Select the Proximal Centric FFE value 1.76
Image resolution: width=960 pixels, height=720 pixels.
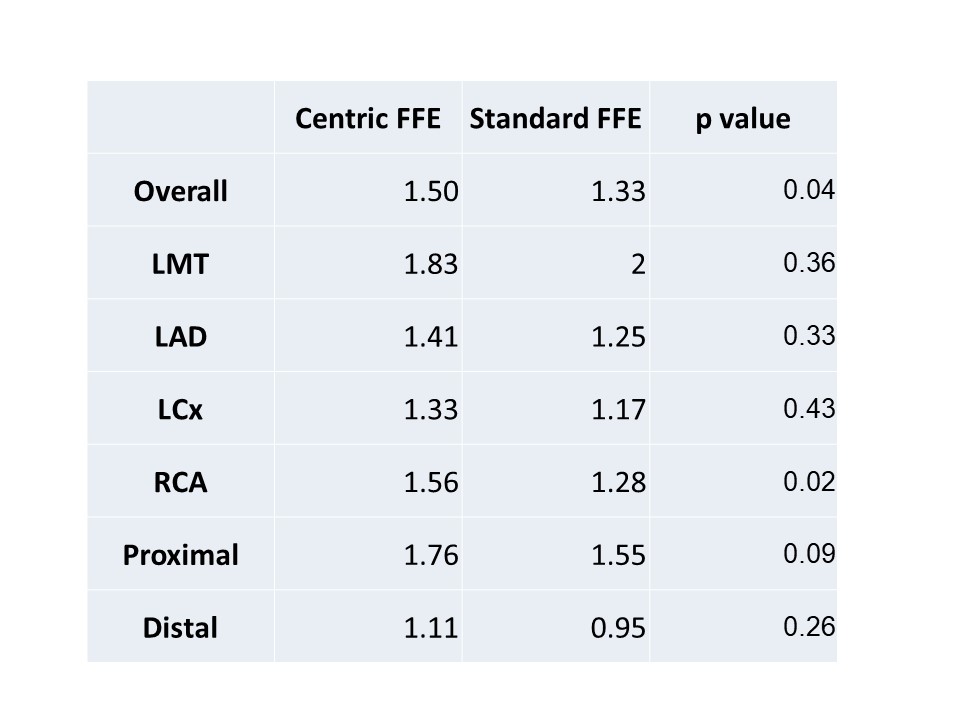click(x=431, y=554)
